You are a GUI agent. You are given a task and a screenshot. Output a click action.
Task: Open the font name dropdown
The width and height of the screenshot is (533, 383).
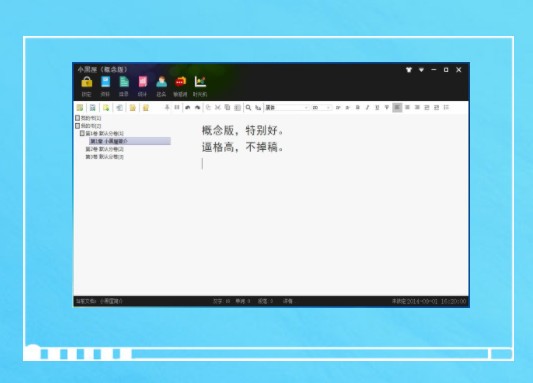pyautogui.click(x=287, y=108)
